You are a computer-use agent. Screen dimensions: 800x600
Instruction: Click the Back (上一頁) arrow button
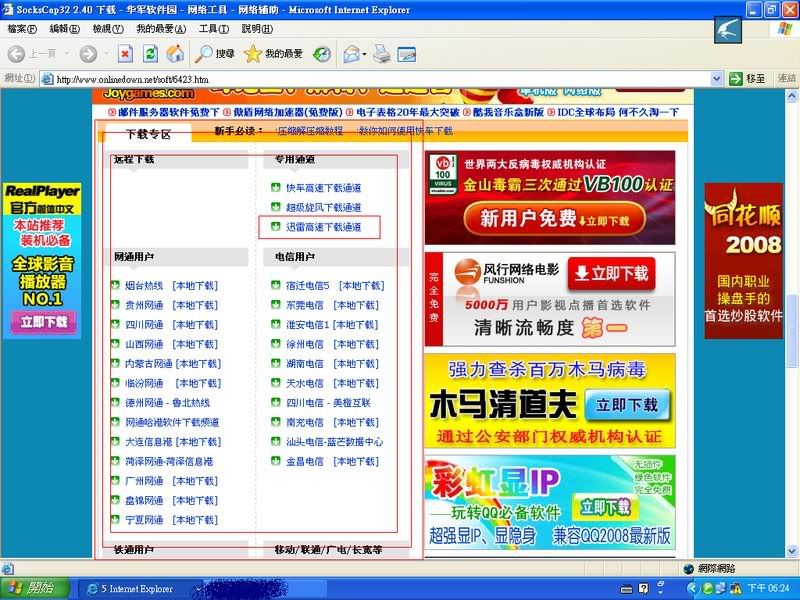pos(31,53)
